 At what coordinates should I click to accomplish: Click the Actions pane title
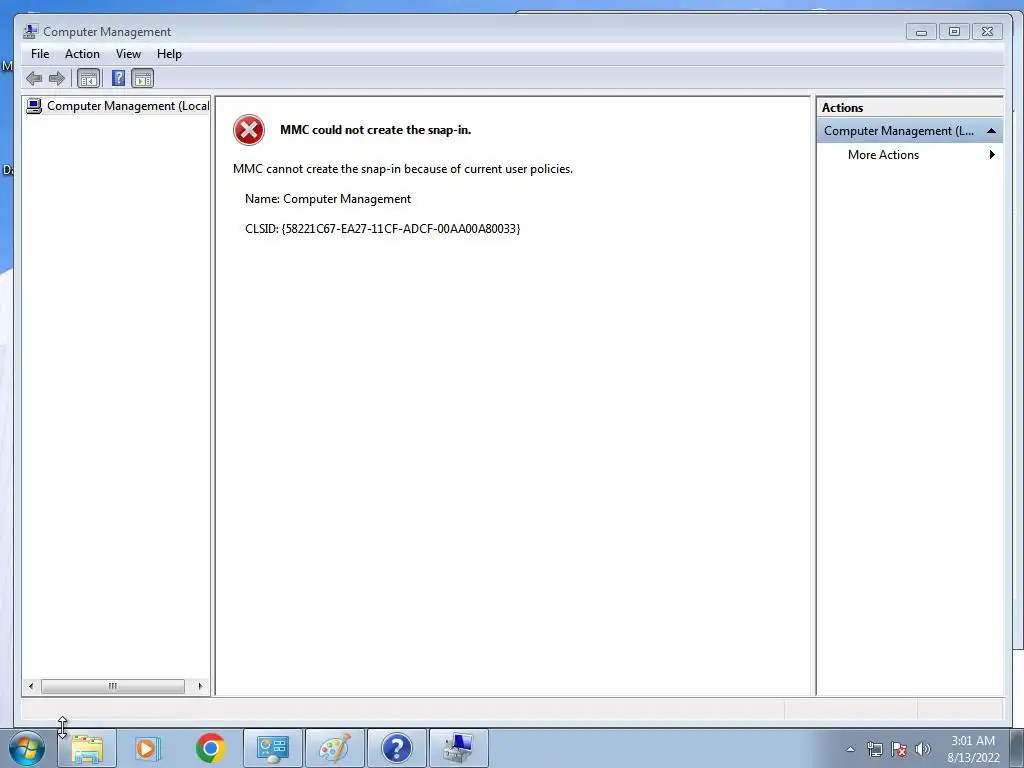point(842,108)
